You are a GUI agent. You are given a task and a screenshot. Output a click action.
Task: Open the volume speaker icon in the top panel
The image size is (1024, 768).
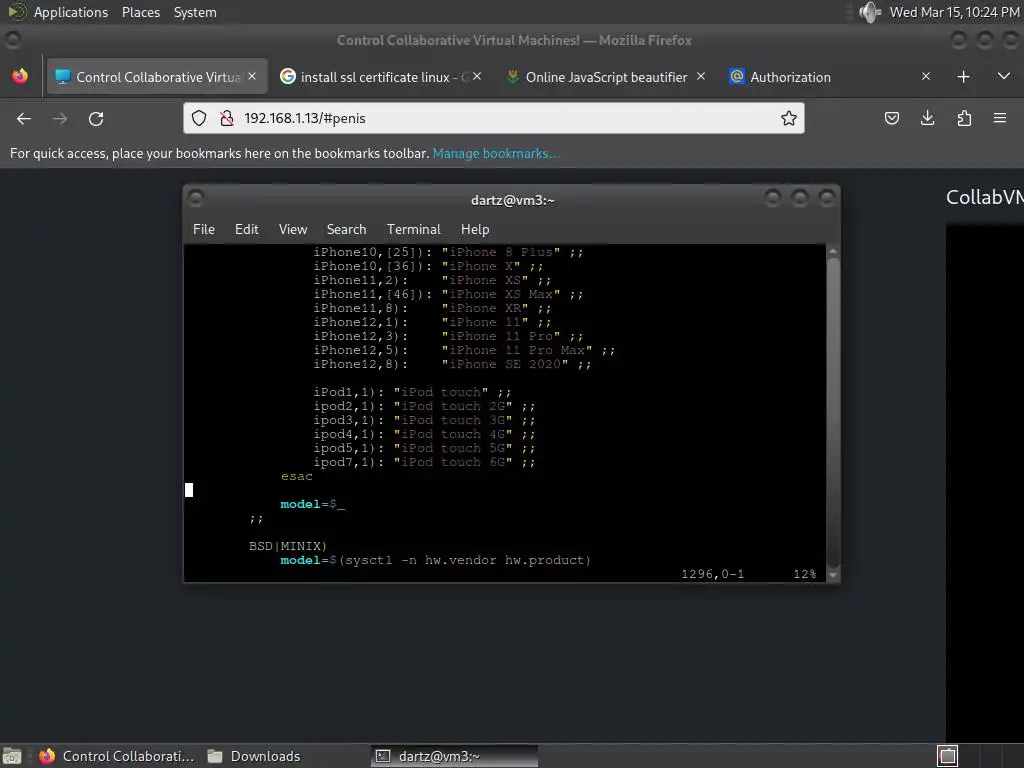[x=869, y=12]
